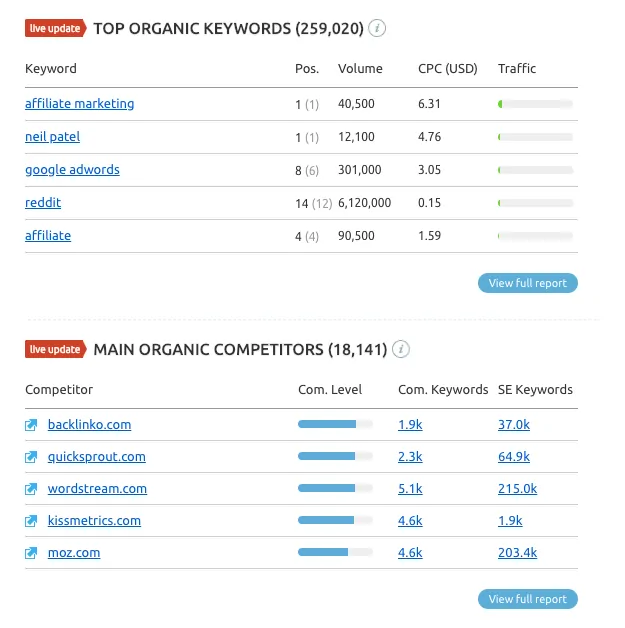Open external link icon for moz.com

31,553
